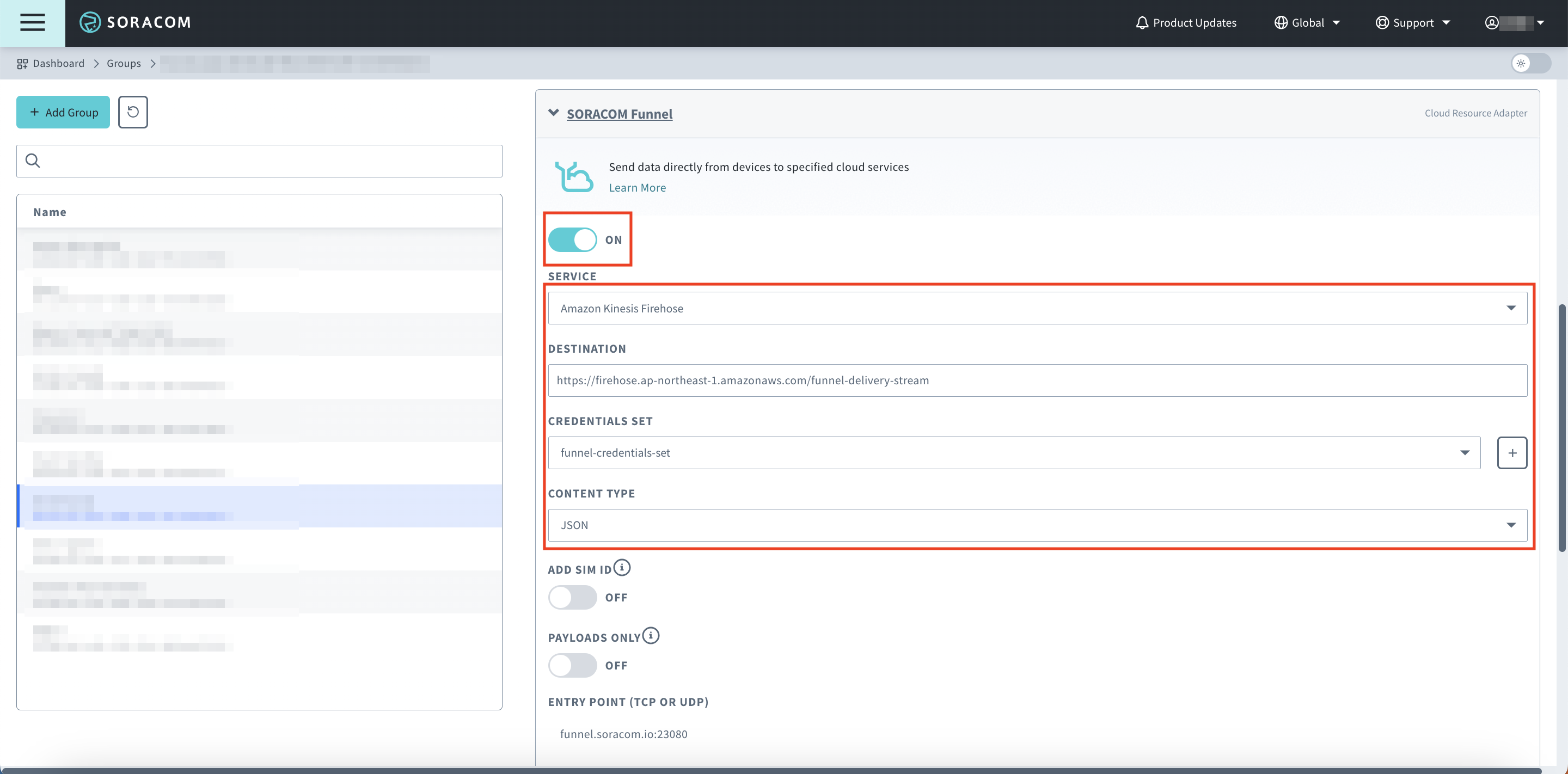Viewport: 1568px width, 774px height.
Task: Open the Credentials Set dropdown
Action: click(1013, 453)
